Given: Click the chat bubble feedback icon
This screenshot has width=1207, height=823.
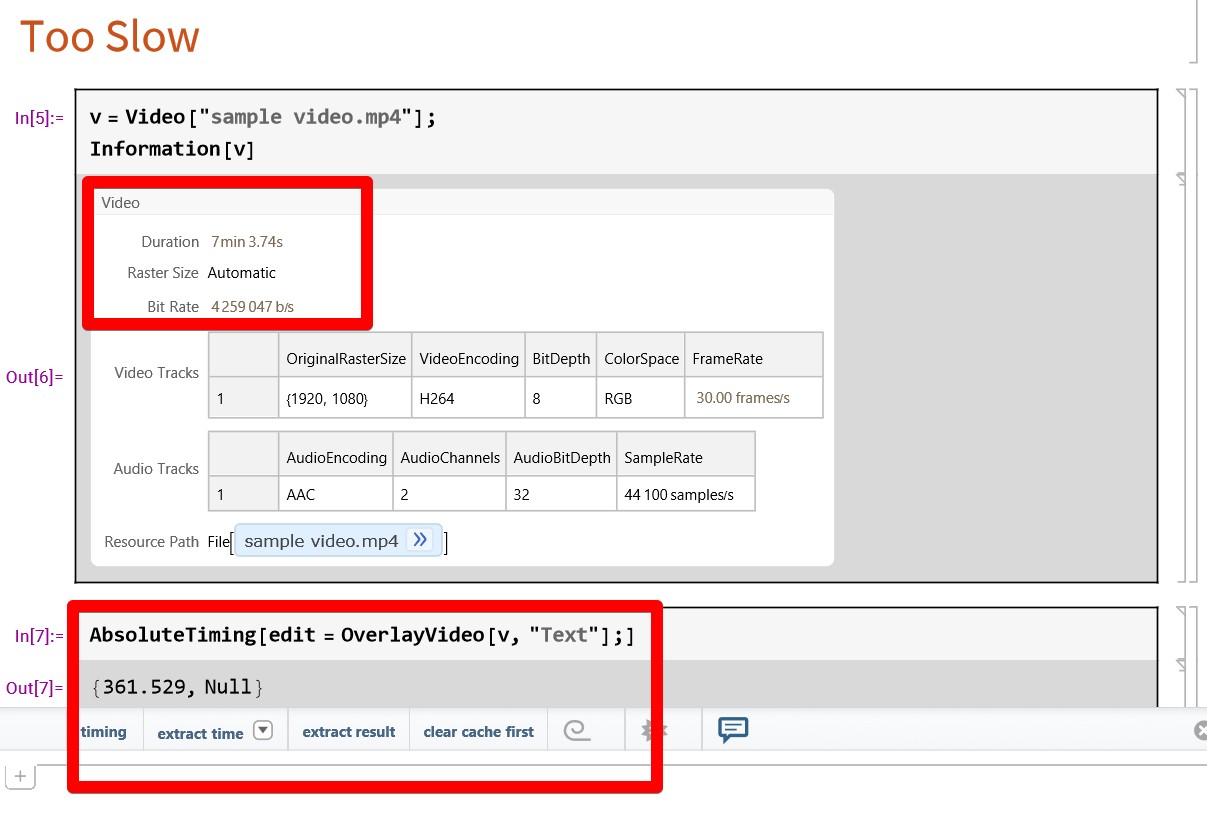Looking at the screenshot, I should 733,731.
